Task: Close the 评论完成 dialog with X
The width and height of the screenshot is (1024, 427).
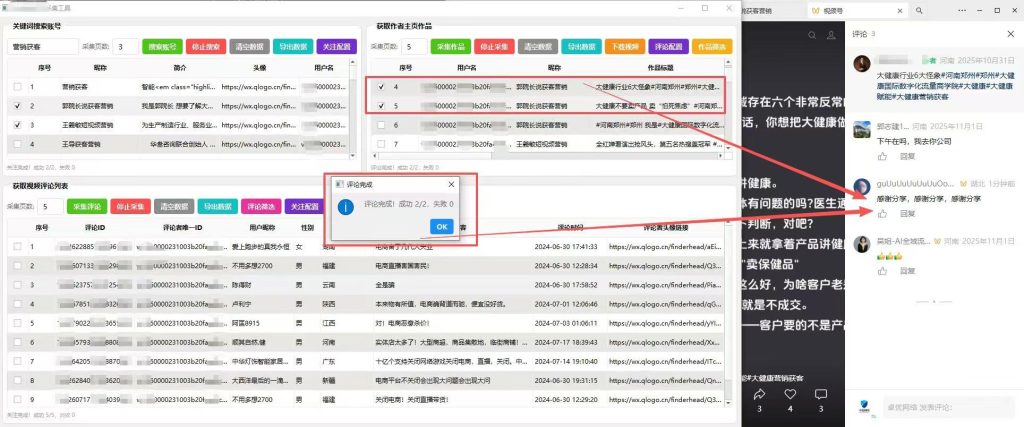Action: (451, 185)
